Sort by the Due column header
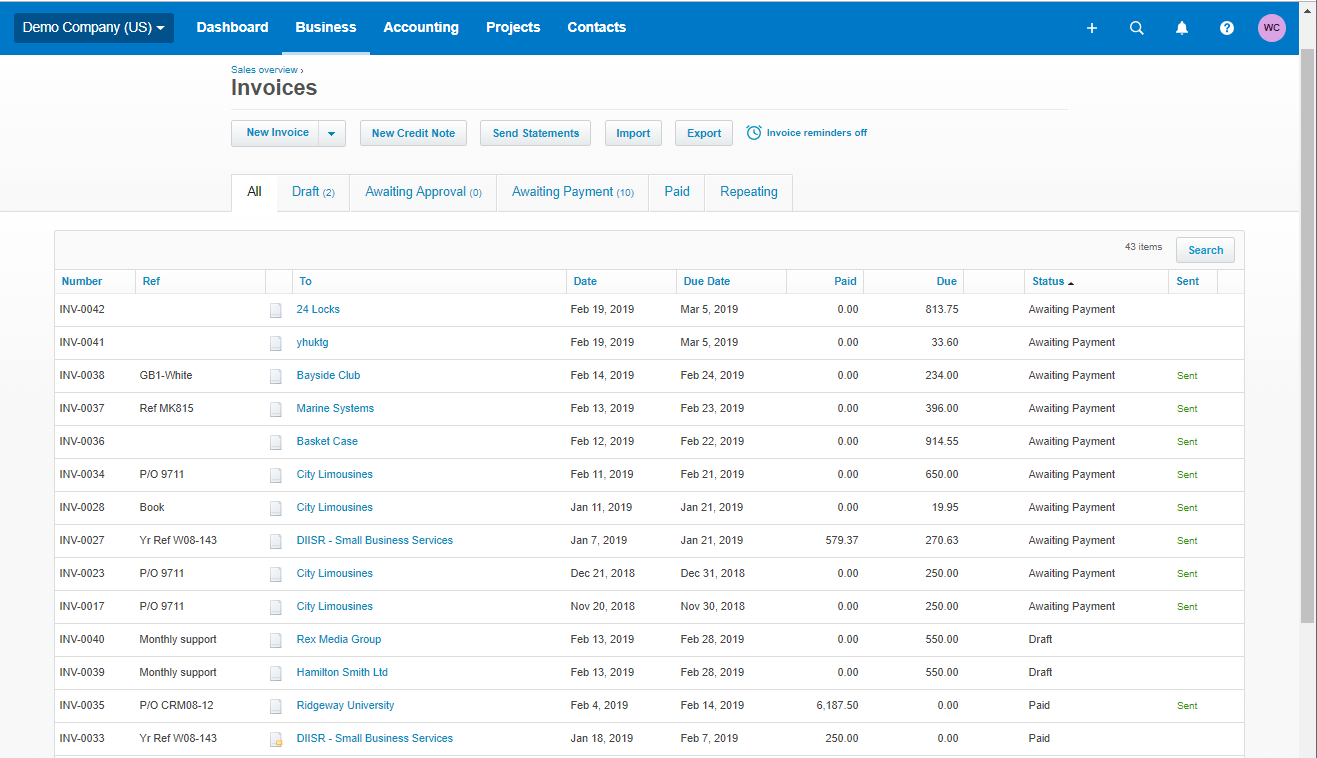 [x=947, y=282]
